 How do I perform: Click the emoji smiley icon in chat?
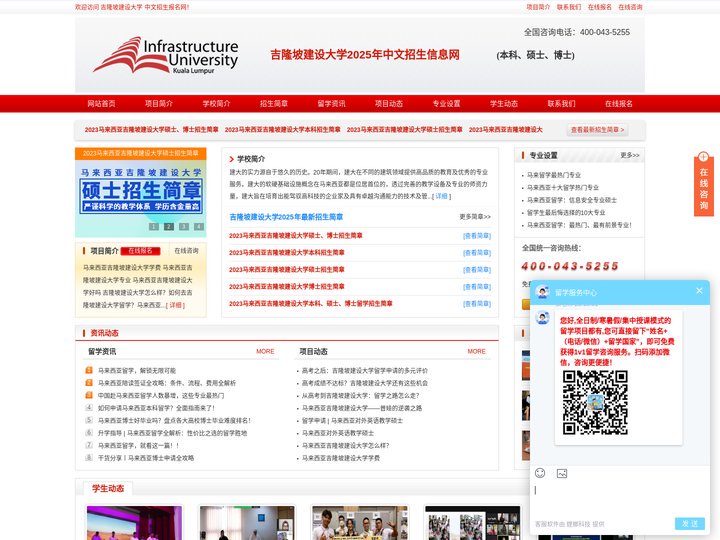pos(540,473)
